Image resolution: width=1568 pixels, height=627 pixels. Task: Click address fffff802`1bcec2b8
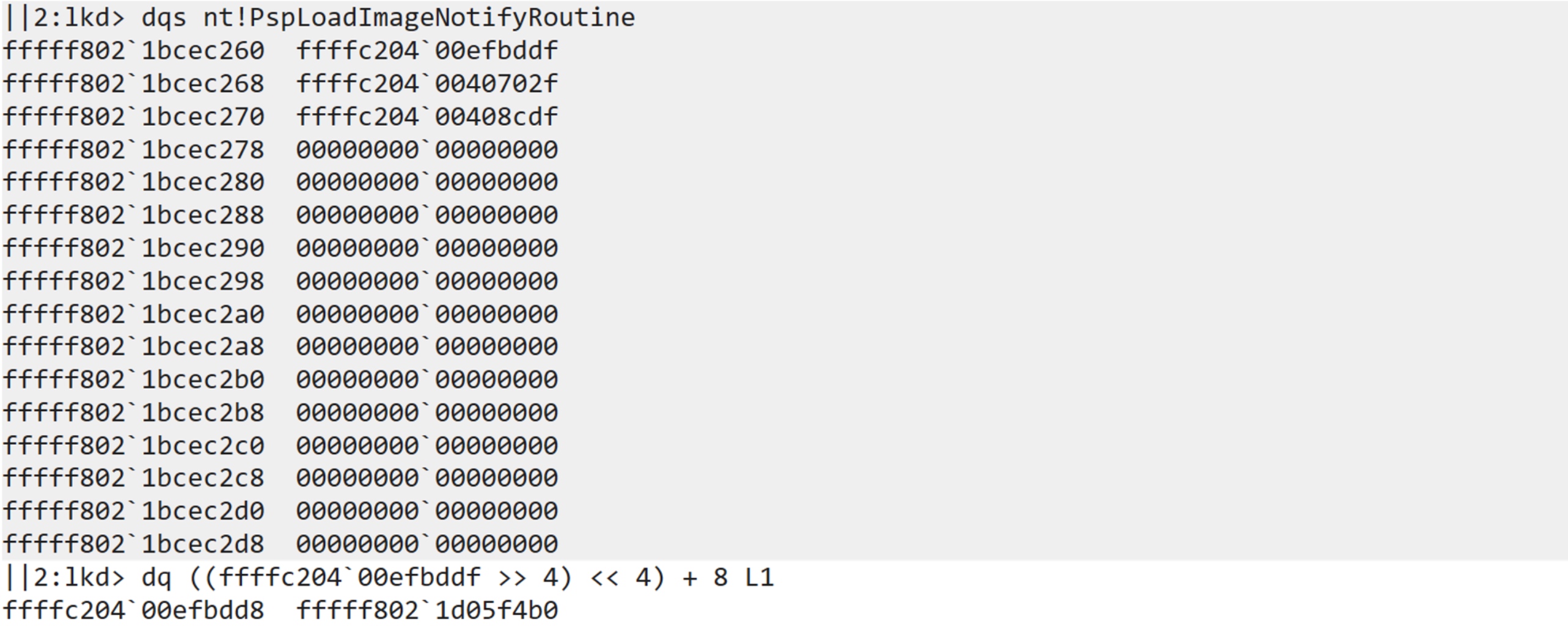[x=134, y=413]
